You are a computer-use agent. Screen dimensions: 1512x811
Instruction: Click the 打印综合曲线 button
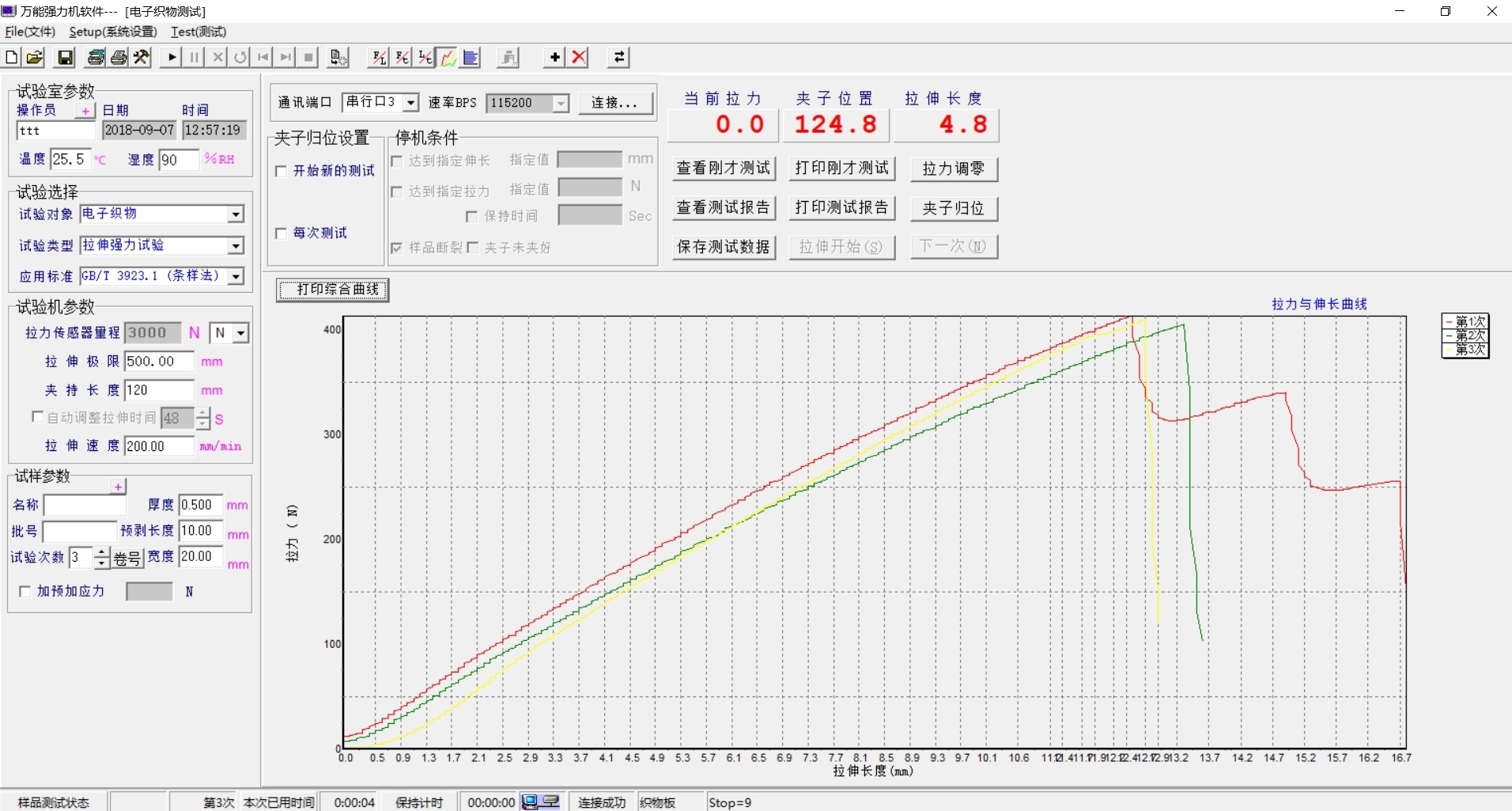(x=333, y=290)
